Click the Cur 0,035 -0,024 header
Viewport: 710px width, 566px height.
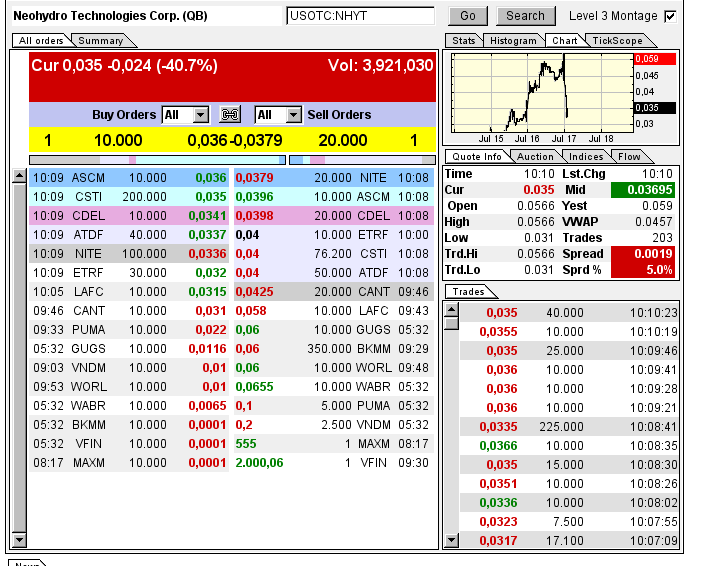[125, 66]
